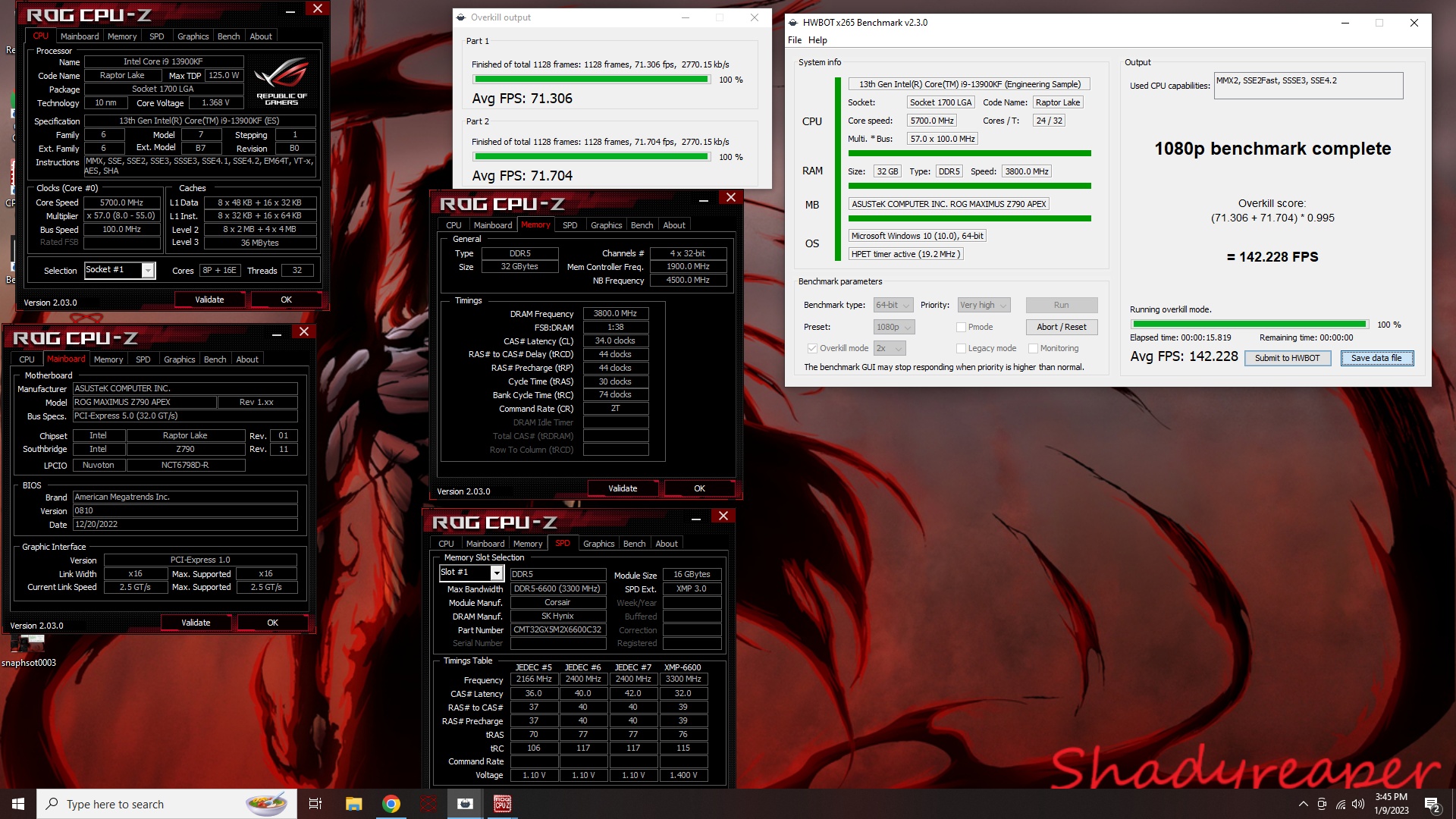Open the third-party red taskbar app icon

click(428, 804)
